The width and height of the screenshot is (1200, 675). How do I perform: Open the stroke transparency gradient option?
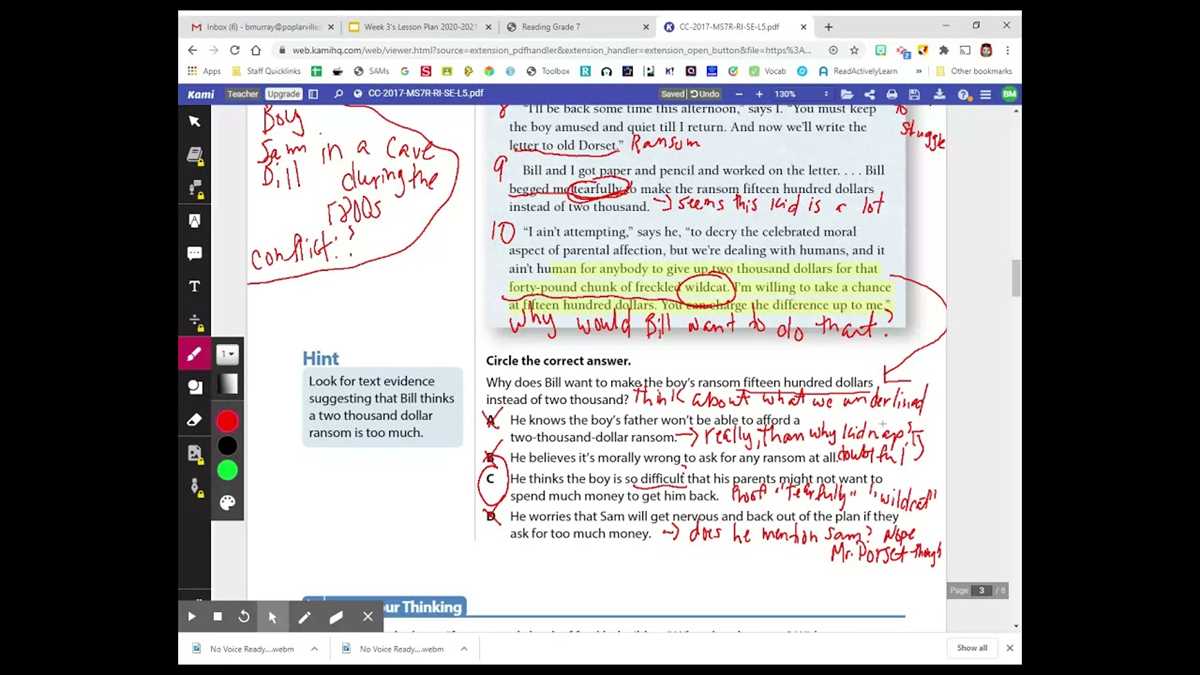228,384
